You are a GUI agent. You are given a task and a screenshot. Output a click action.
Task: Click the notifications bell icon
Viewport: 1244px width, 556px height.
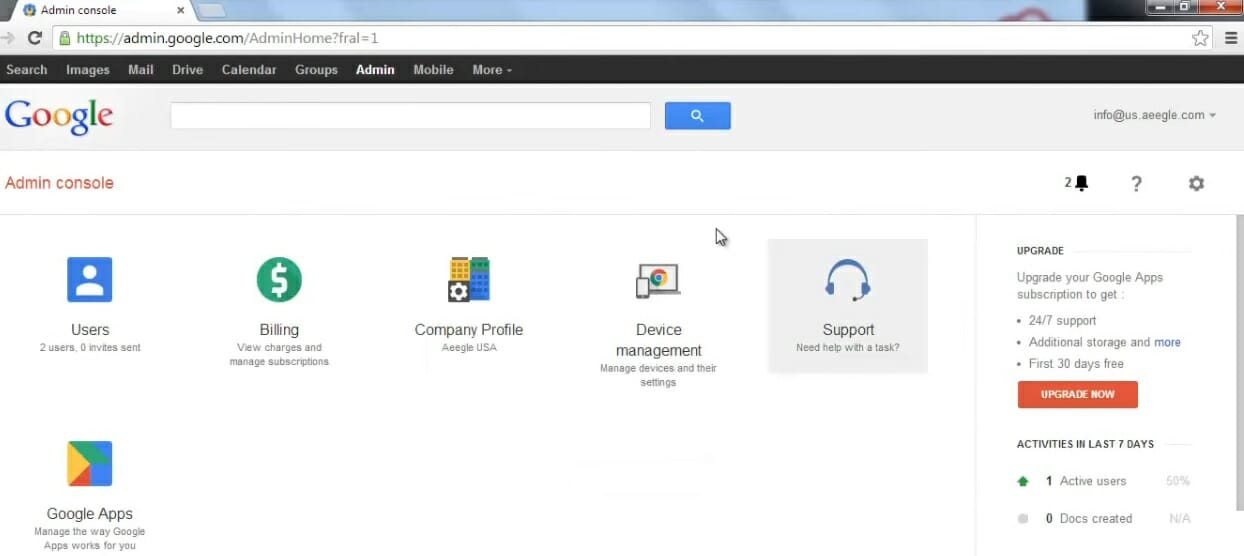1081,183
